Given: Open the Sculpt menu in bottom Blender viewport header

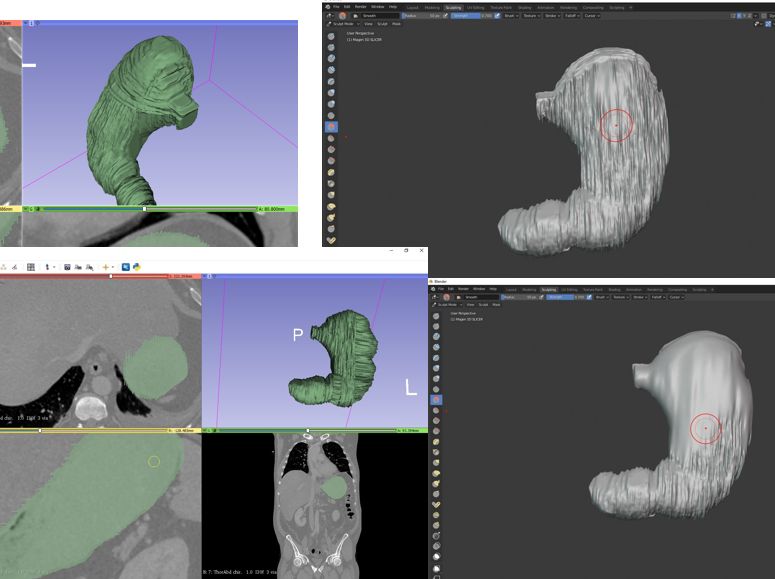Looking at the screenshot, I should tap(483, 305).
